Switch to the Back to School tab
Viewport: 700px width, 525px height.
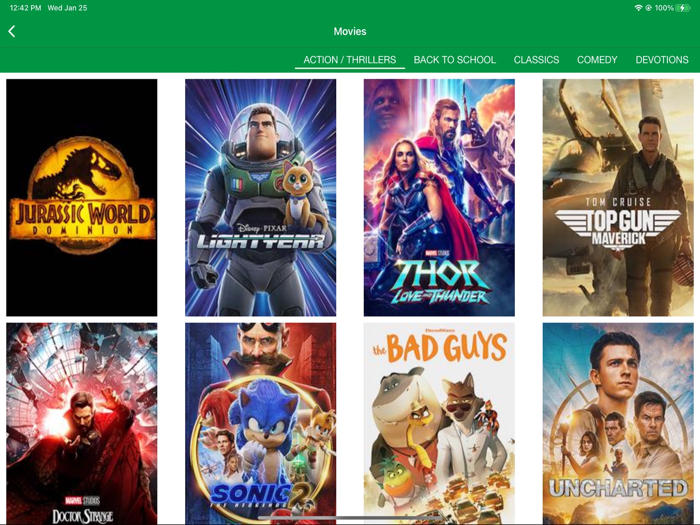coord(454,60)
